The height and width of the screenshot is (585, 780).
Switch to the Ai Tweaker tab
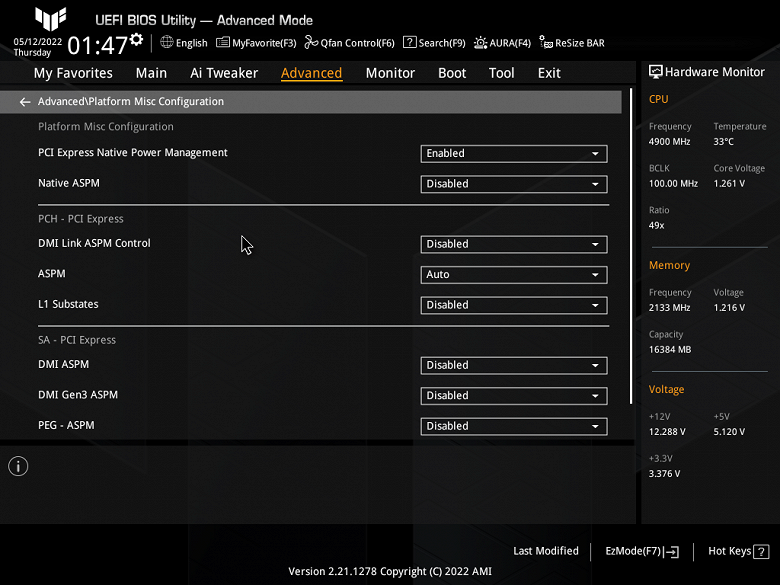tap(224, 73)
